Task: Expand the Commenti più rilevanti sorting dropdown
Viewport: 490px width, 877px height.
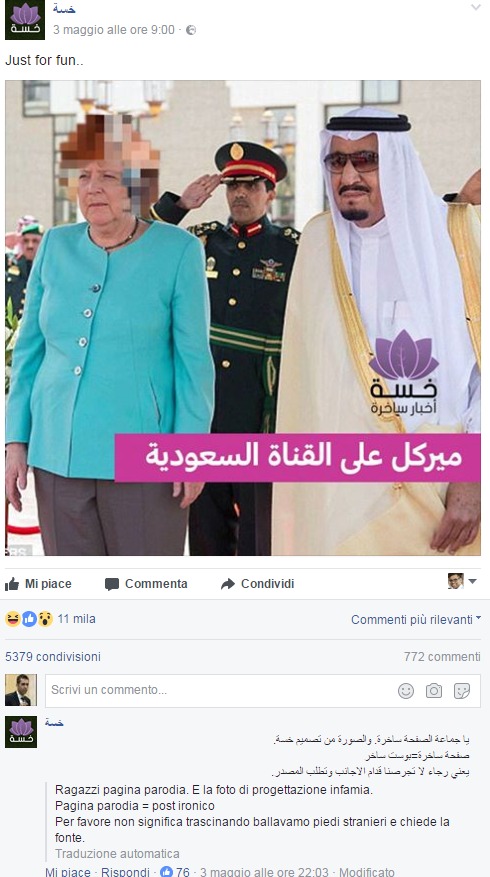Action: point(416,619)
